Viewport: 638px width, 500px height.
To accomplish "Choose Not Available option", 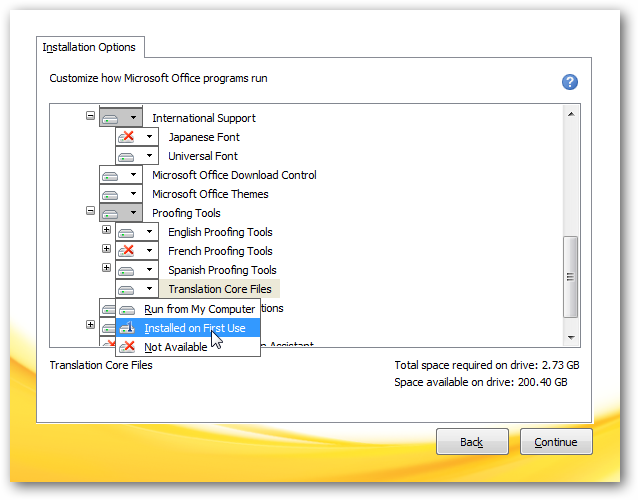I will [x=188, y=347].
